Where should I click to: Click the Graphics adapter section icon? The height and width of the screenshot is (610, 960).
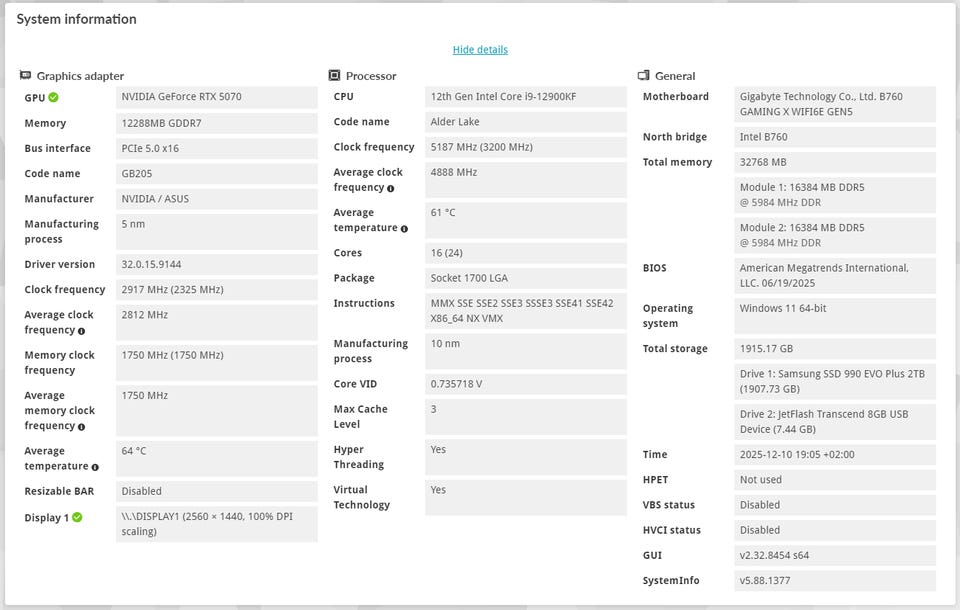pos(25,75)
